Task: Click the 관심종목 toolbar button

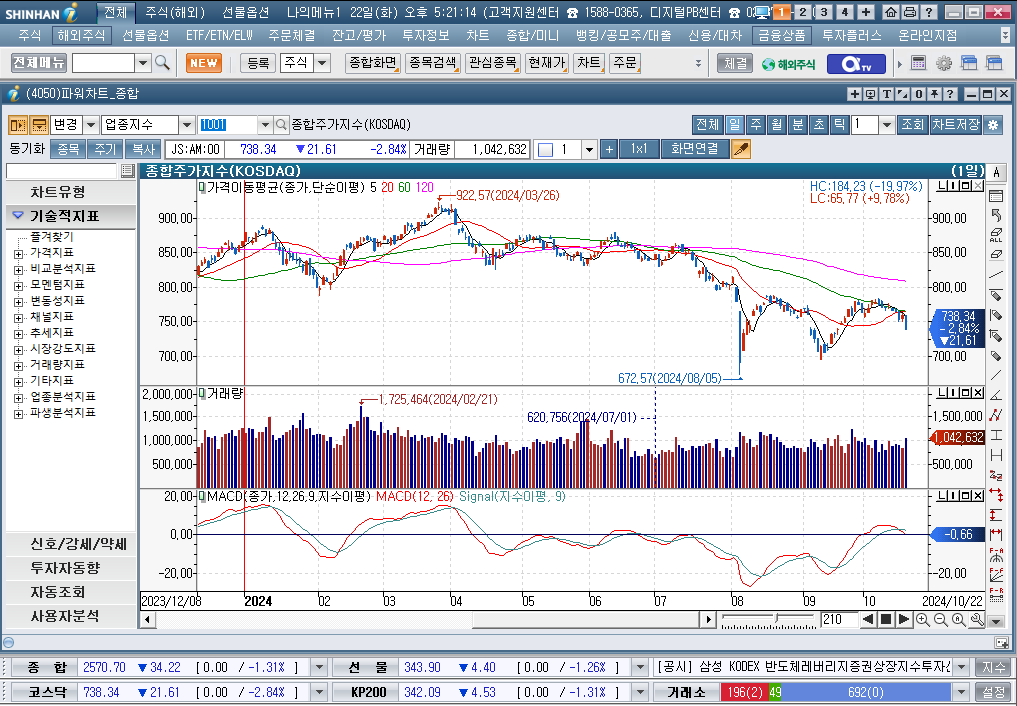Action: [492, 63]
